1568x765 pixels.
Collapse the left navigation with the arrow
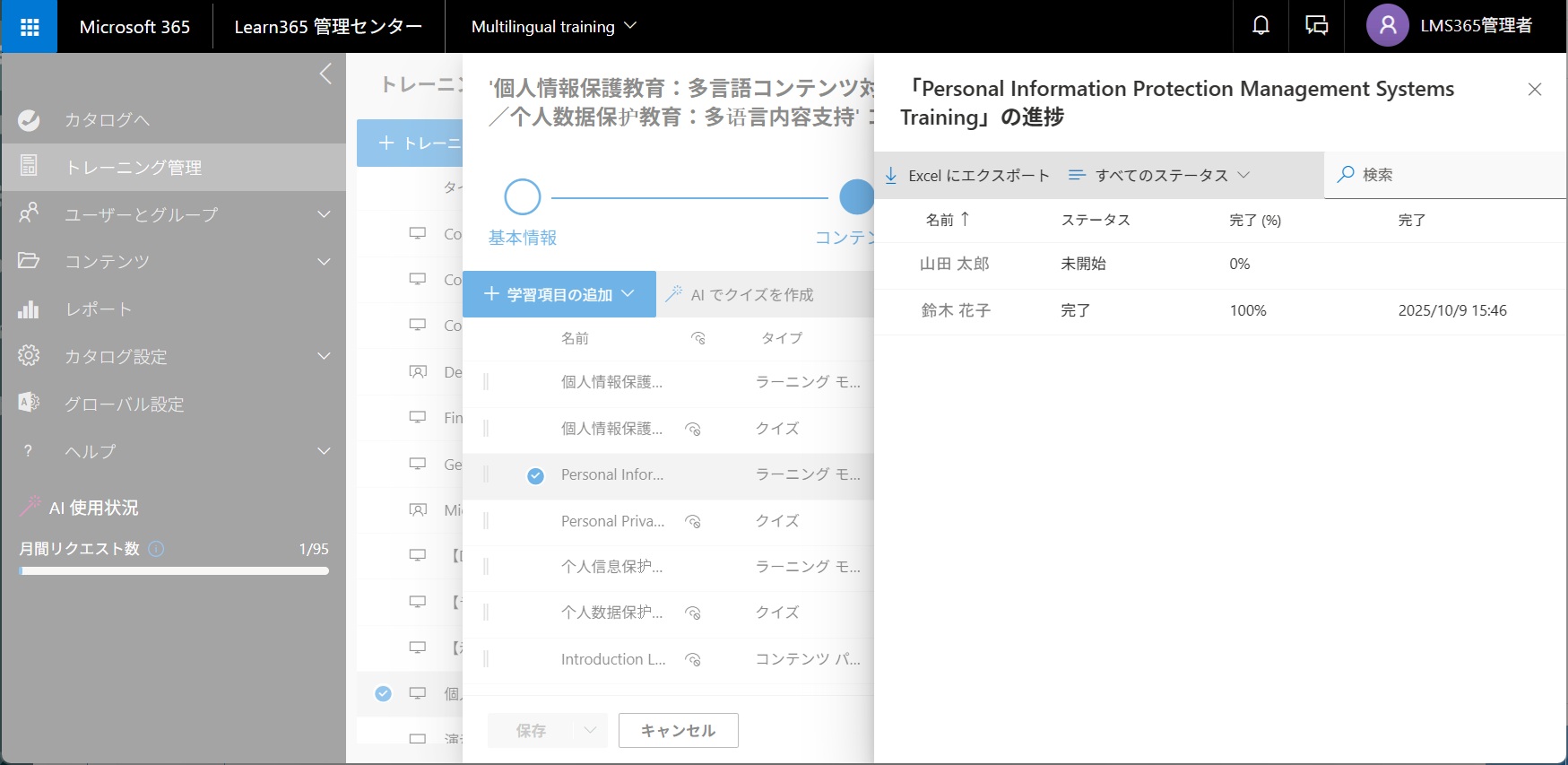pyautogui.click(x=325, y=74)
